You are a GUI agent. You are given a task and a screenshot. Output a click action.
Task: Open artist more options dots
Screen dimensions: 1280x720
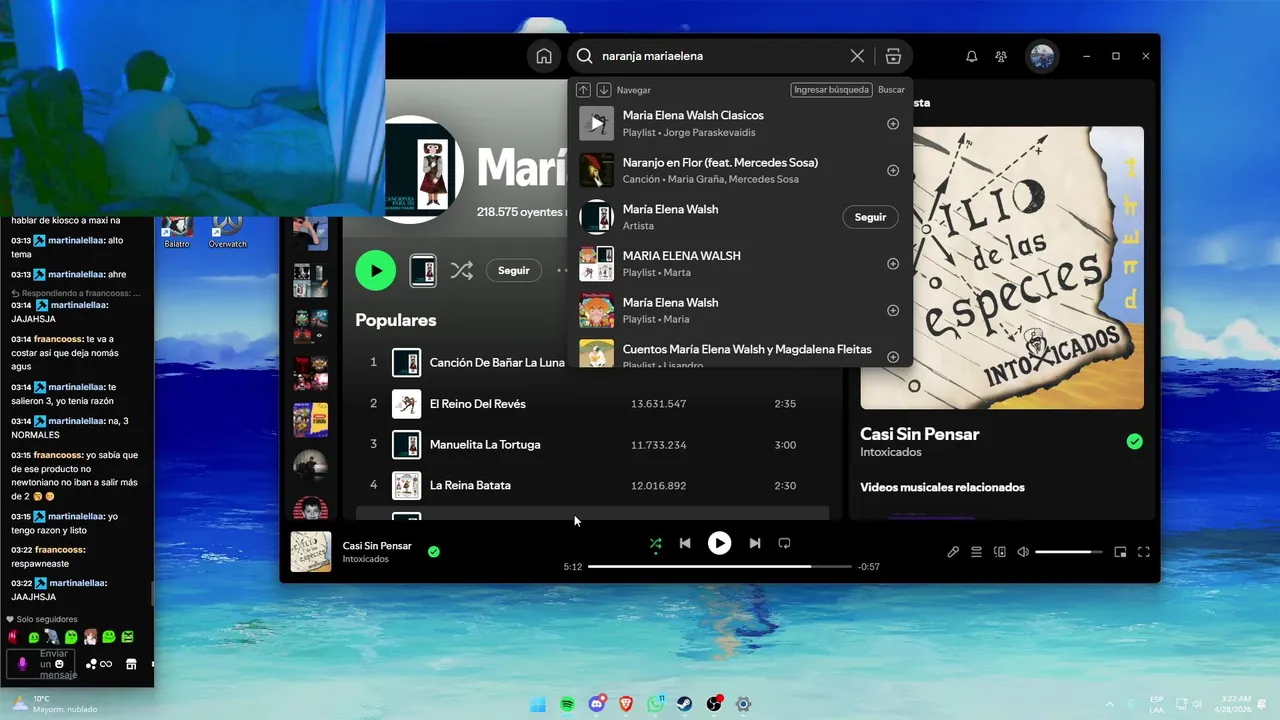pyautogui.click(x=563, y=270)
